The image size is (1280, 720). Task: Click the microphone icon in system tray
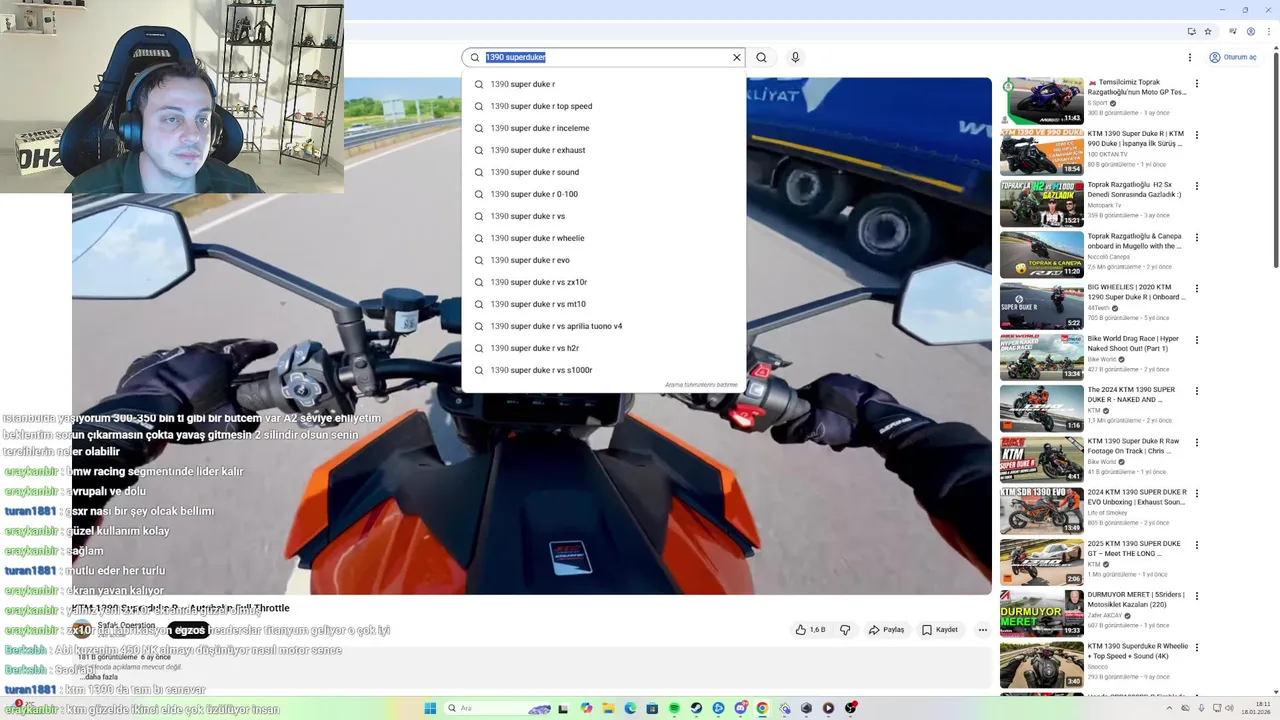point(1201,708)
